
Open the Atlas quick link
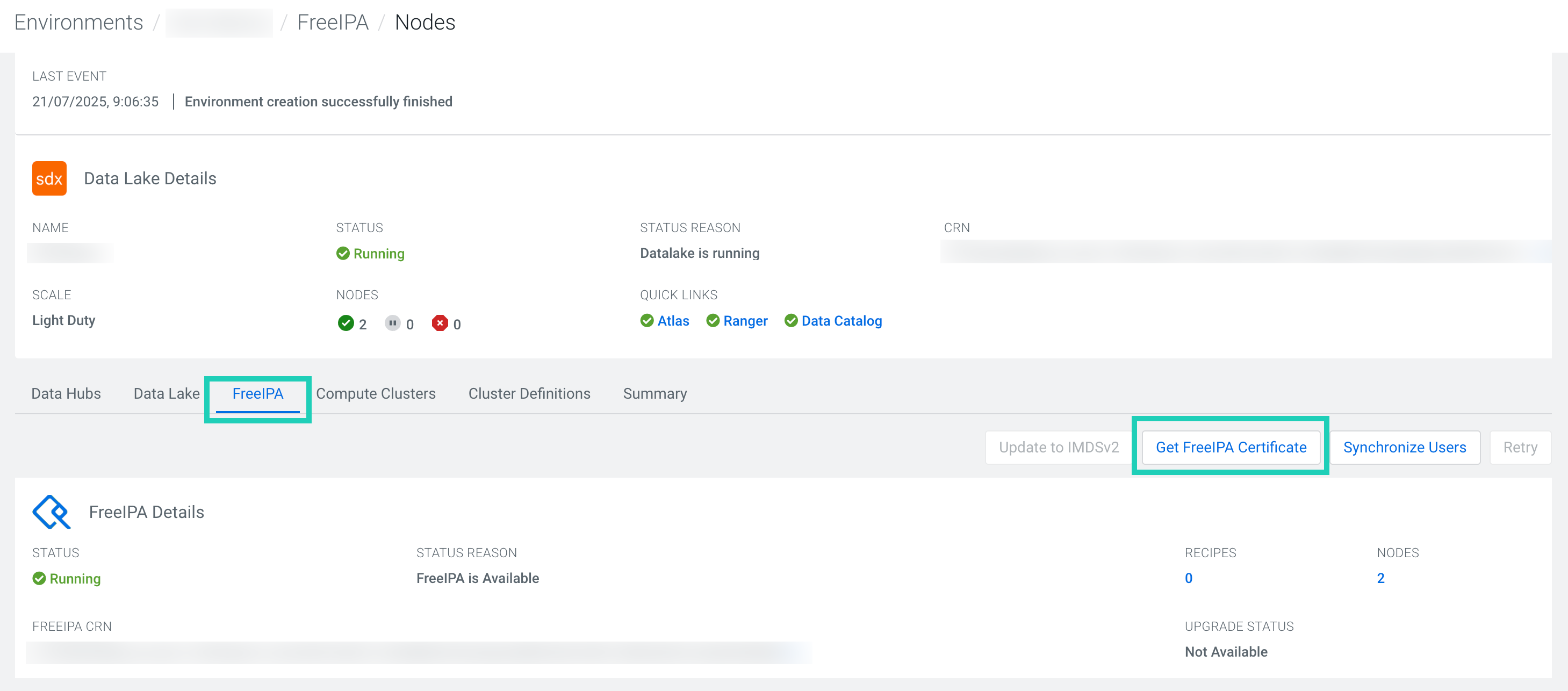coord(673,321)
